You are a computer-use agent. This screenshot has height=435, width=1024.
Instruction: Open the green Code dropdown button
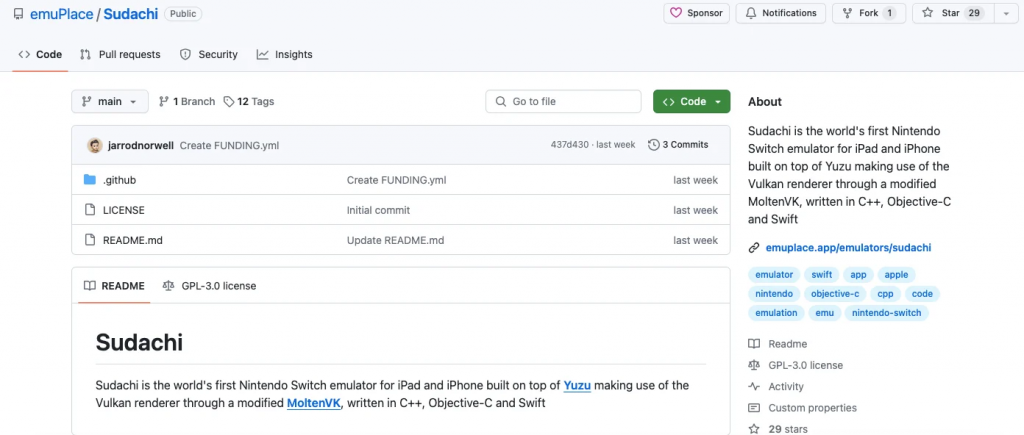pyautogui.click(x=692, y=101)
